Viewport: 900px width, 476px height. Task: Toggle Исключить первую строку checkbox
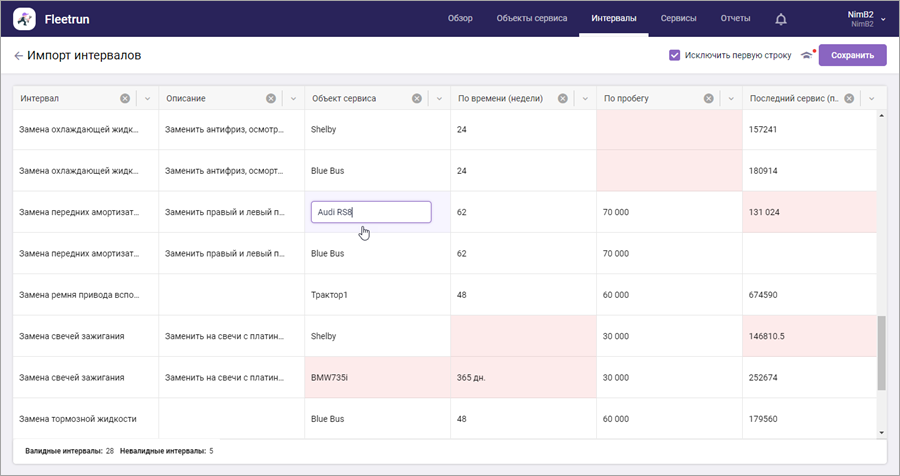click(675, 56)
